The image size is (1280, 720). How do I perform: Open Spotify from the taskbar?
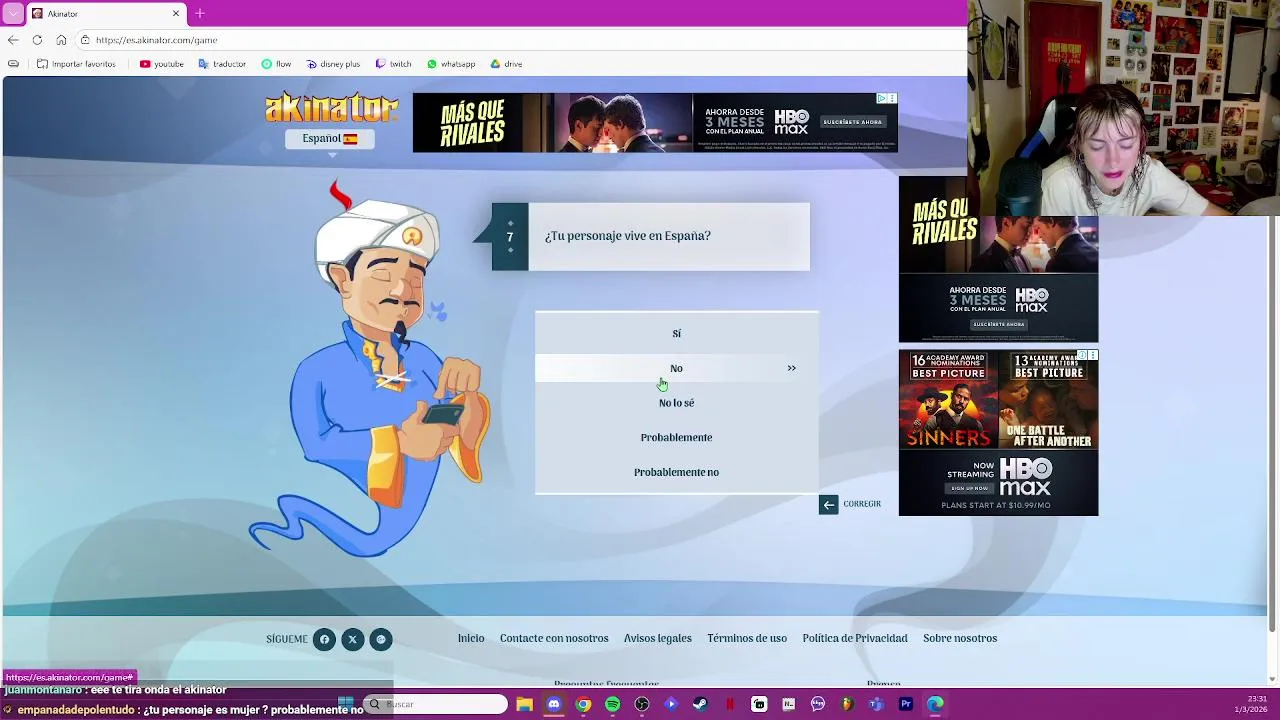[613, 704]
